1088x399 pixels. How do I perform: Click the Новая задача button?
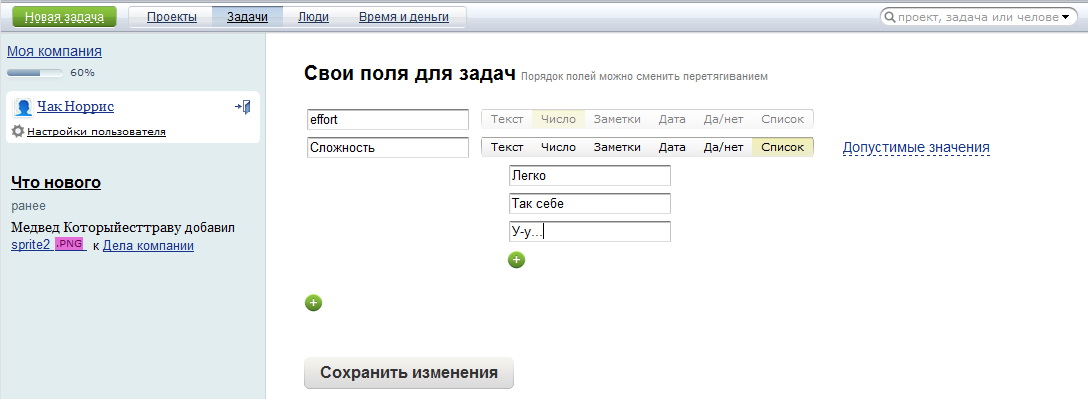(x=65, y=17)
